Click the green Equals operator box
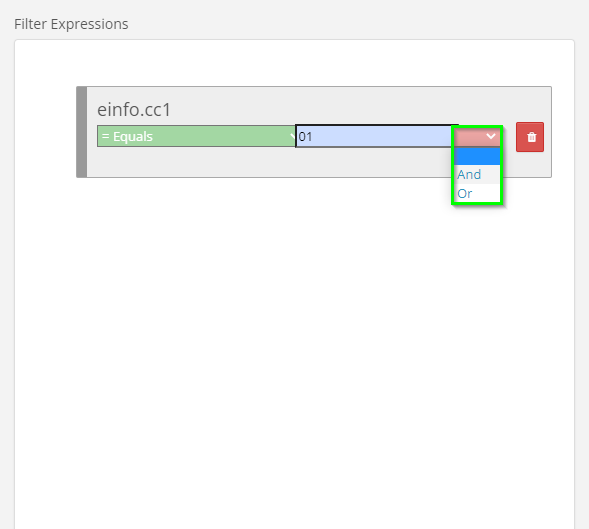Viewport: 589px width, 529px height. pos(196,136)
